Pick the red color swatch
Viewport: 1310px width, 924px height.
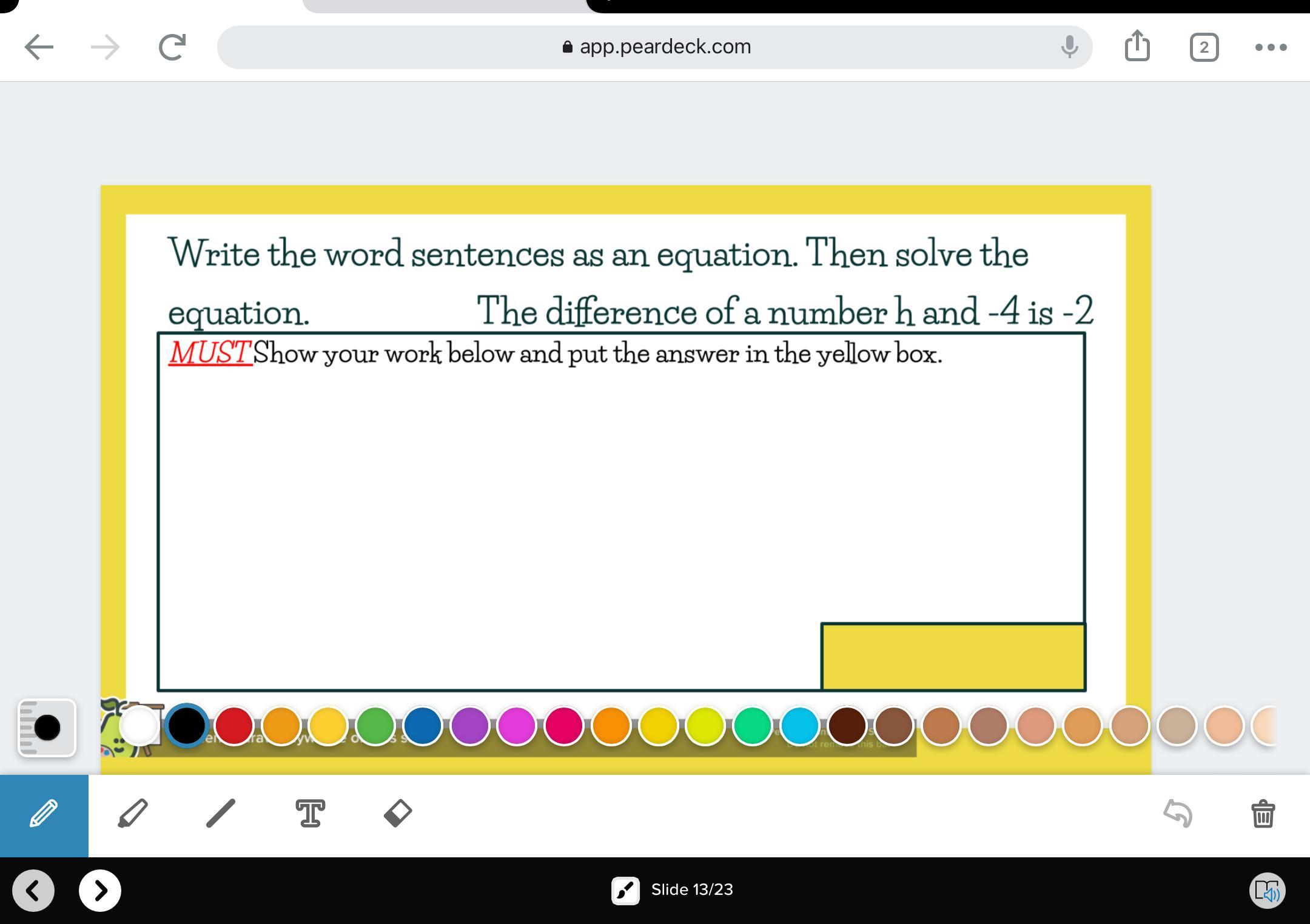(x=234, y=726)
